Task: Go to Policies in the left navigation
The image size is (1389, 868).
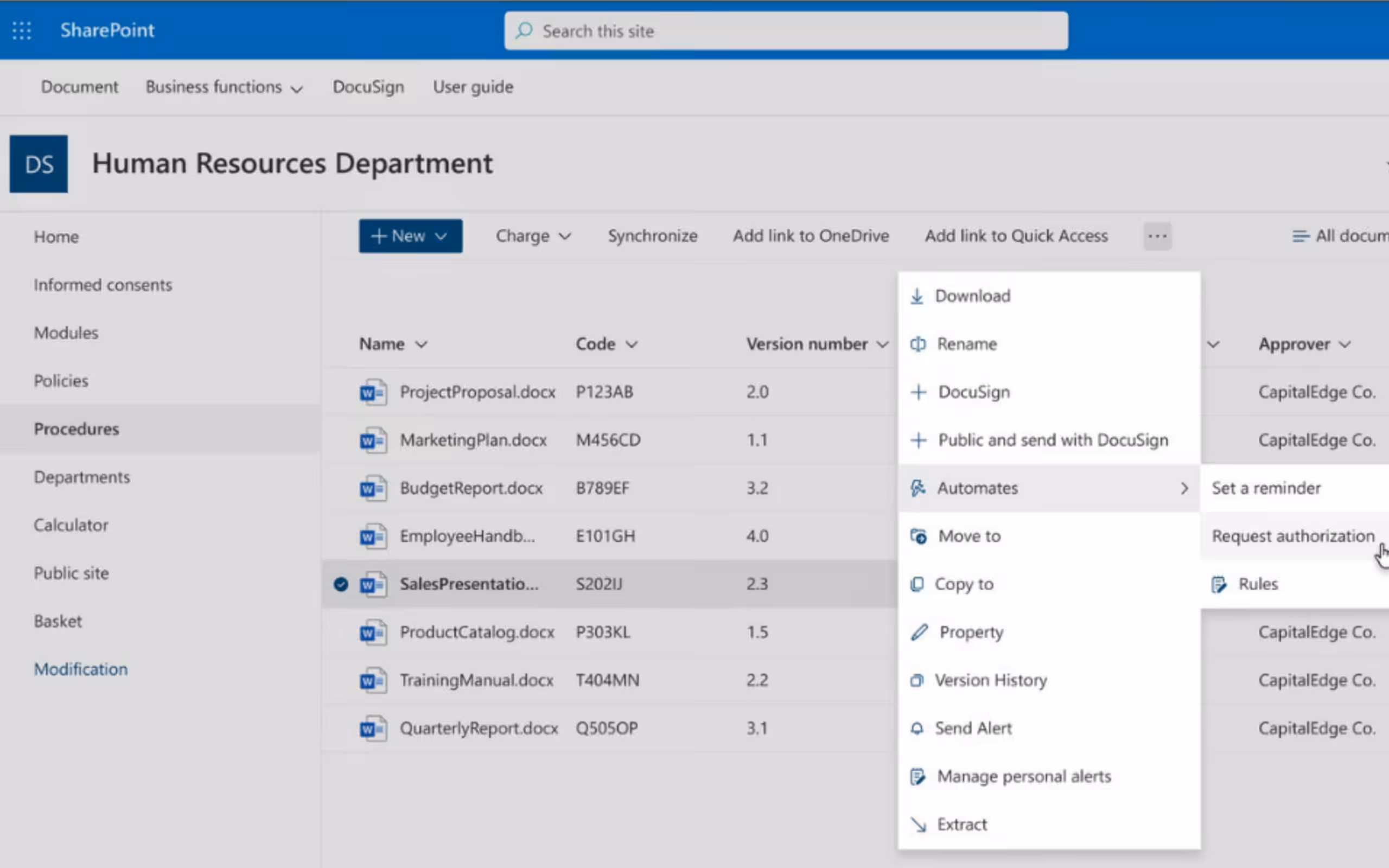Action: (x=61, y=381)
